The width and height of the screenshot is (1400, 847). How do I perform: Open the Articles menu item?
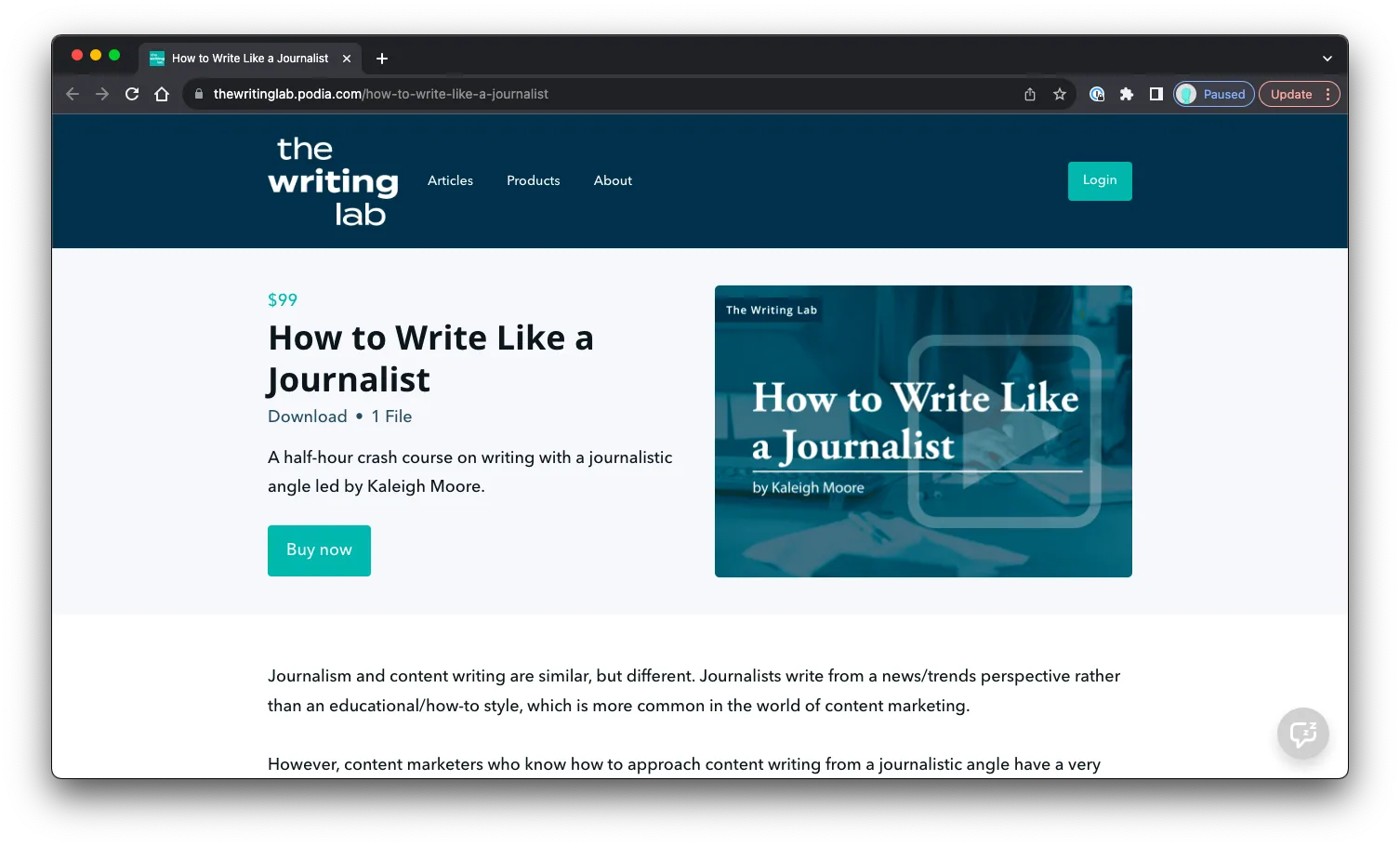(x=450, y=180)
